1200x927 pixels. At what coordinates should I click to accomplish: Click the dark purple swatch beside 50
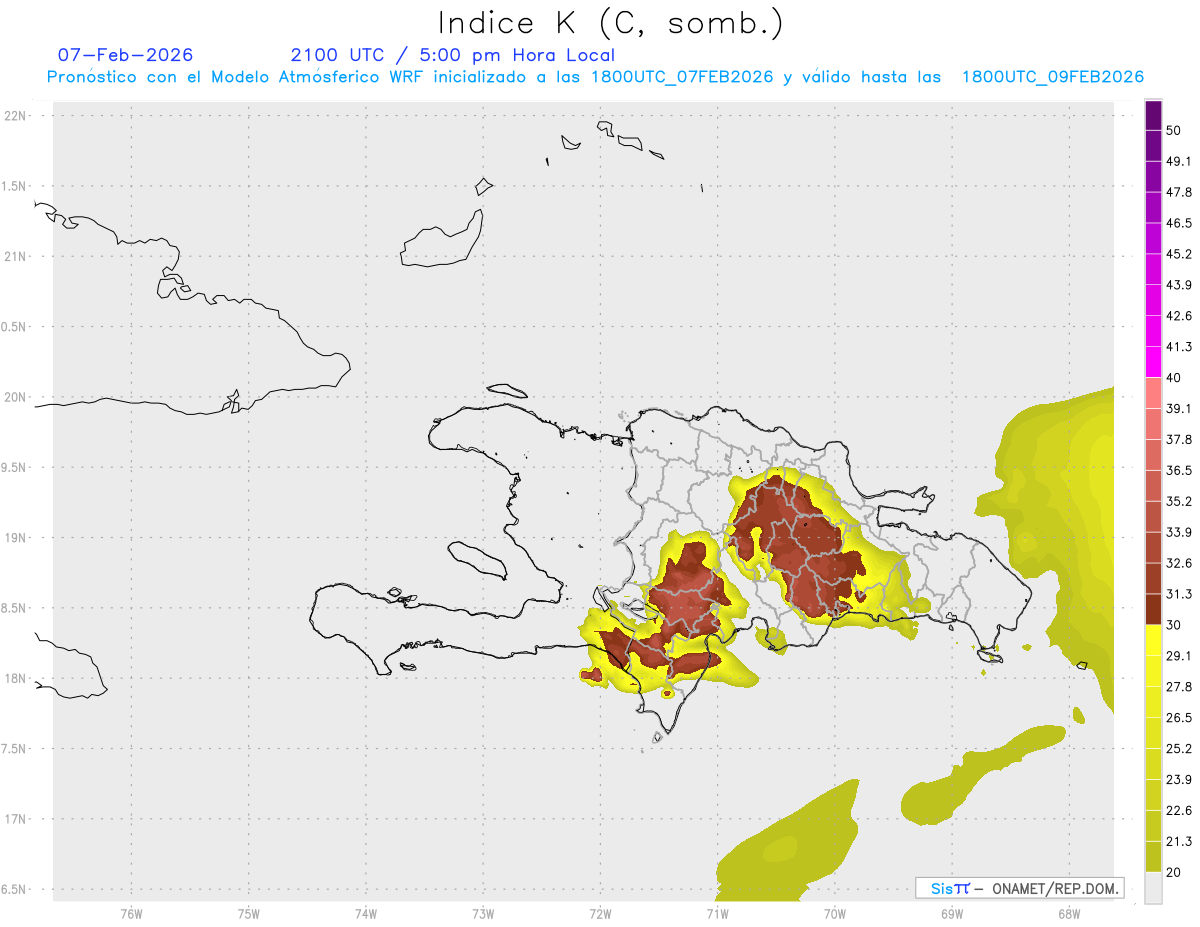(1154, 116)
